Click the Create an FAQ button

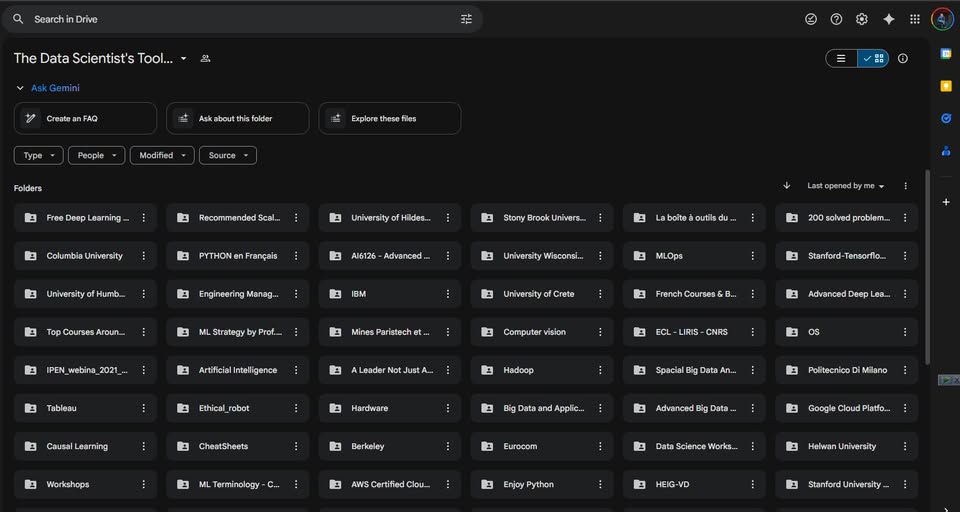[x=85, y=119]
